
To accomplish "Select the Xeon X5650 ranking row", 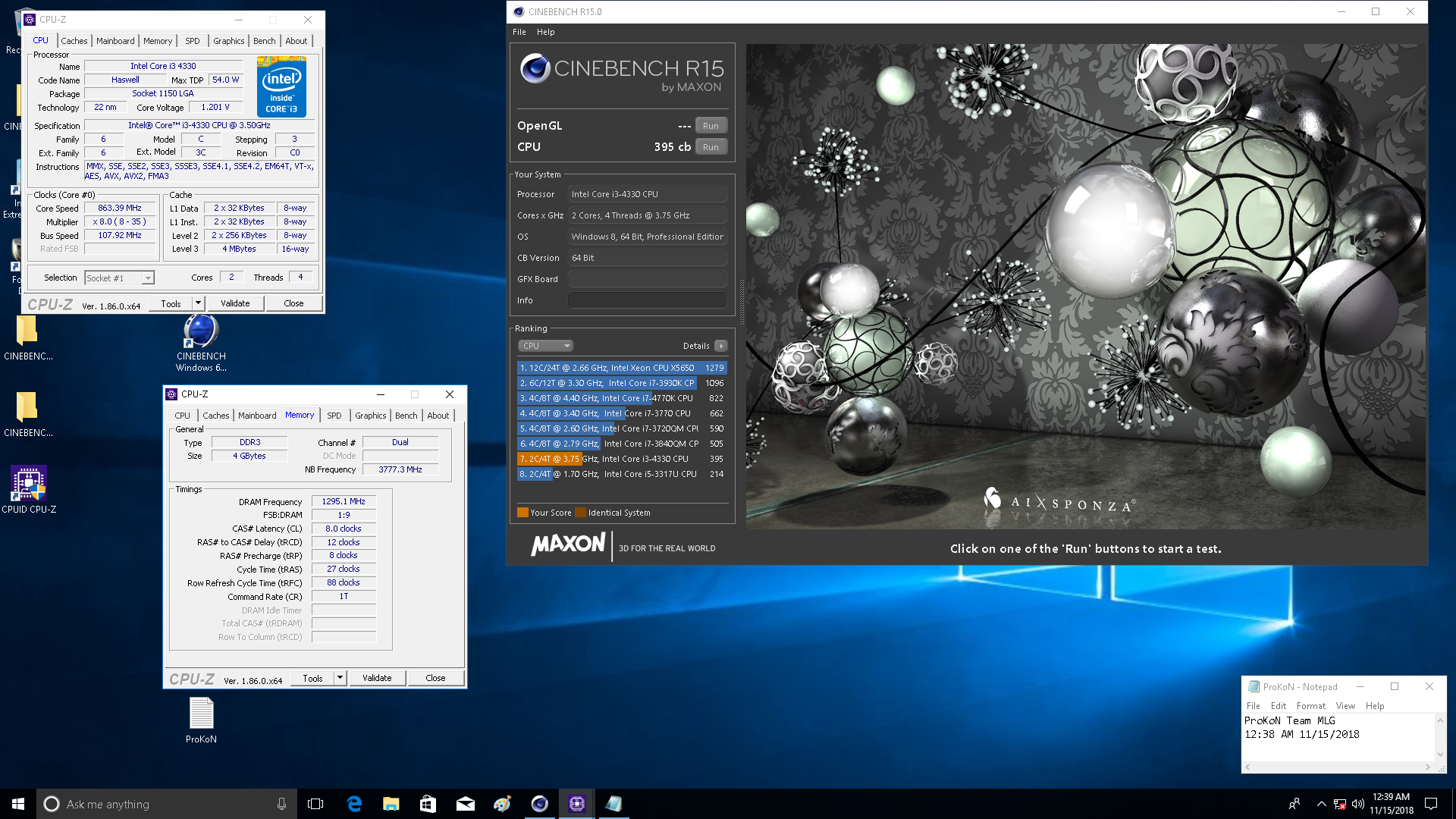I will pyautogui.click(x=622, y=368).
